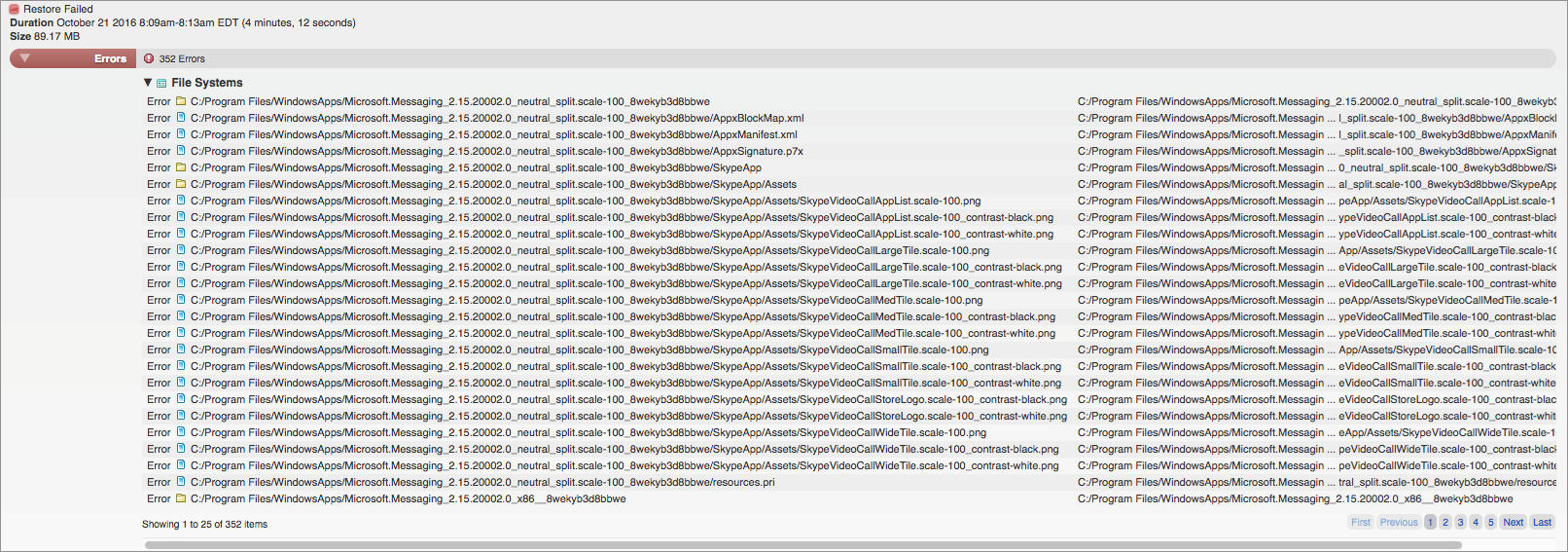The image size is (1568, 552).
Task: Go to the Previous page of results
Action: (1399, 522)
